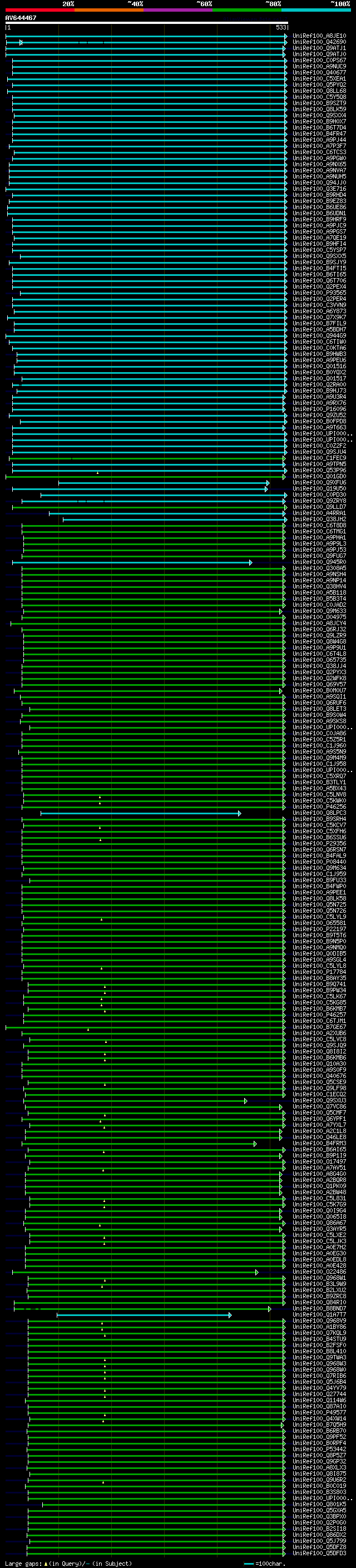Image resolution: width=356 pixels, height=1568 pixels.
Task: Click the orange ~40% identity legend segment
Action: tap(109, 10)
